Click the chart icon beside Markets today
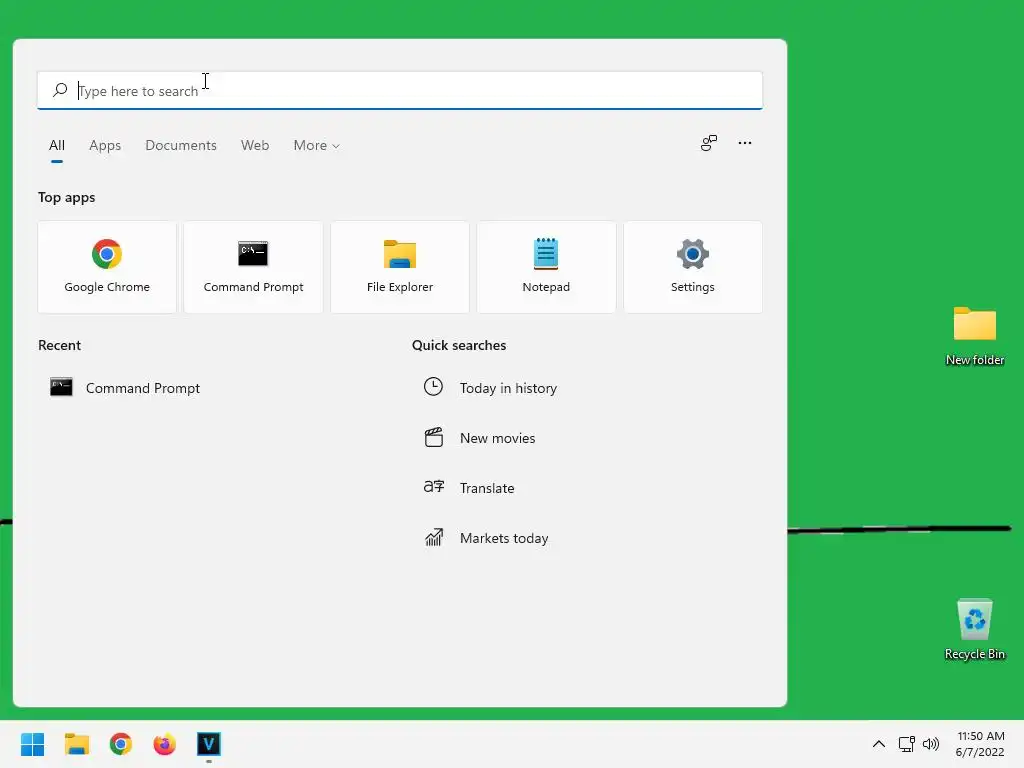This screenshot has width=1024, height=768. coord(434,537)
